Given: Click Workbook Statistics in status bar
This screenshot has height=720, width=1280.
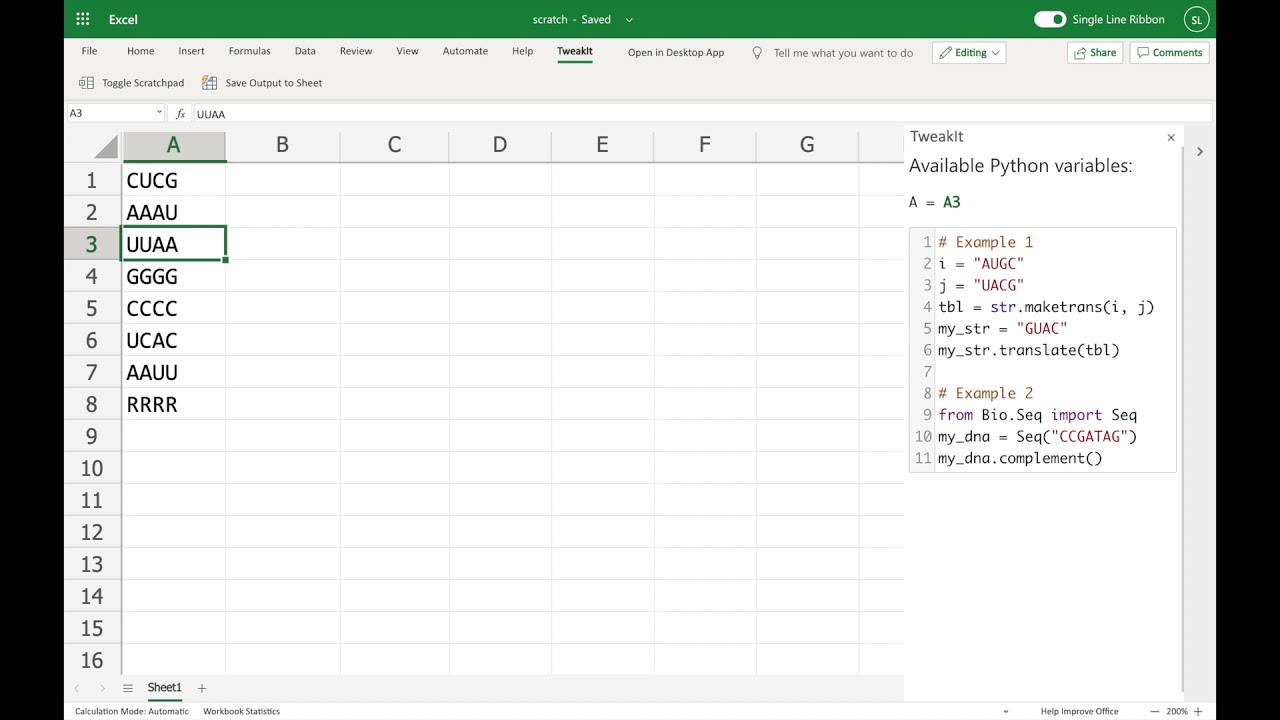Looking at the screenshot, I should 241,711.
